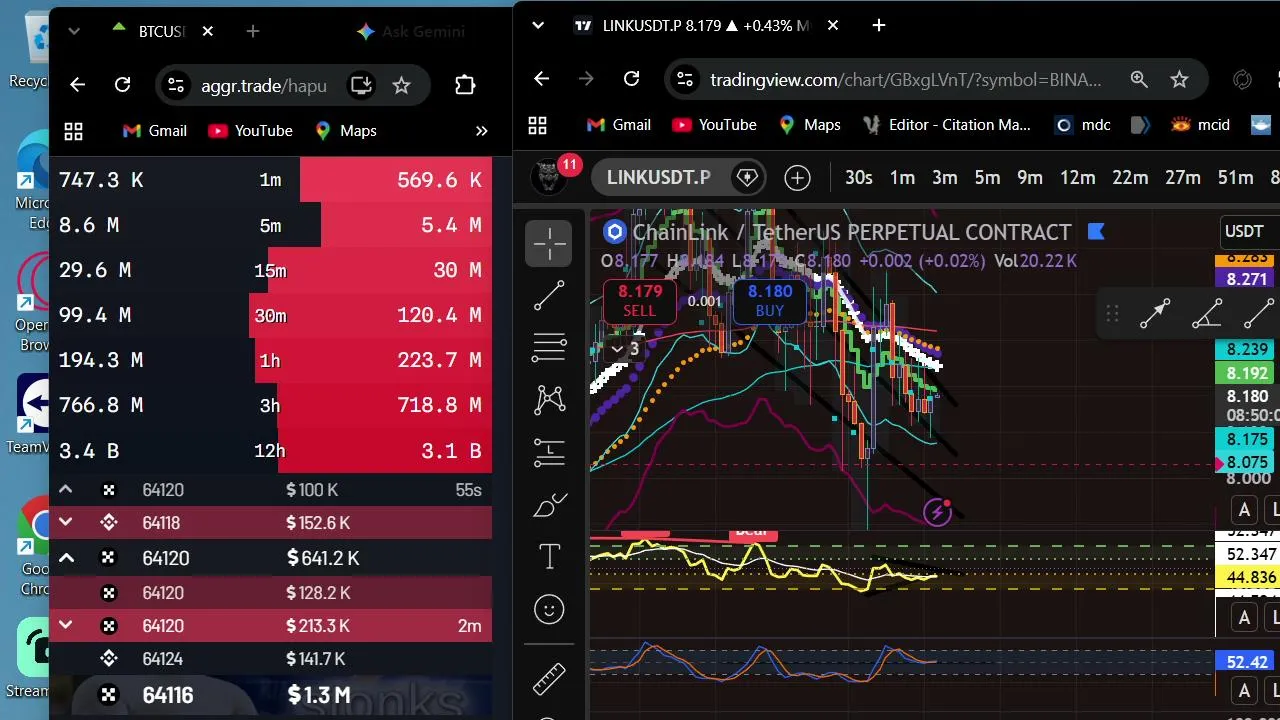Select the 30s timeframe
The image size is (1280, 720).
pos(859,178)
